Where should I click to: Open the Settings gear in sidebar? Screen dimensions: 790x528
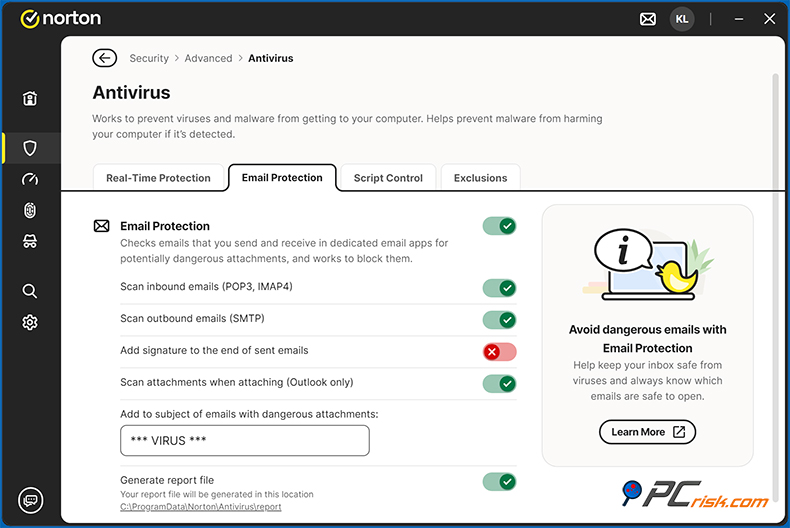[x=30, y=322]
